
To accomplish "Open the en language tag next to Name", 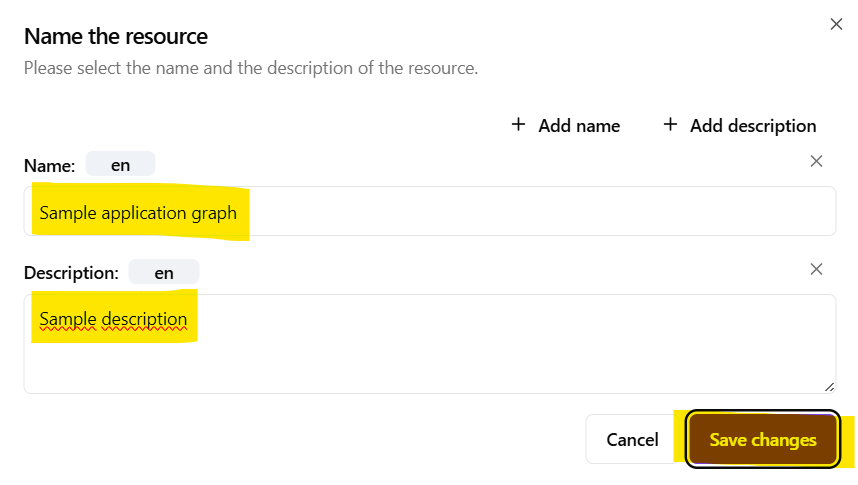I will 120,165.
